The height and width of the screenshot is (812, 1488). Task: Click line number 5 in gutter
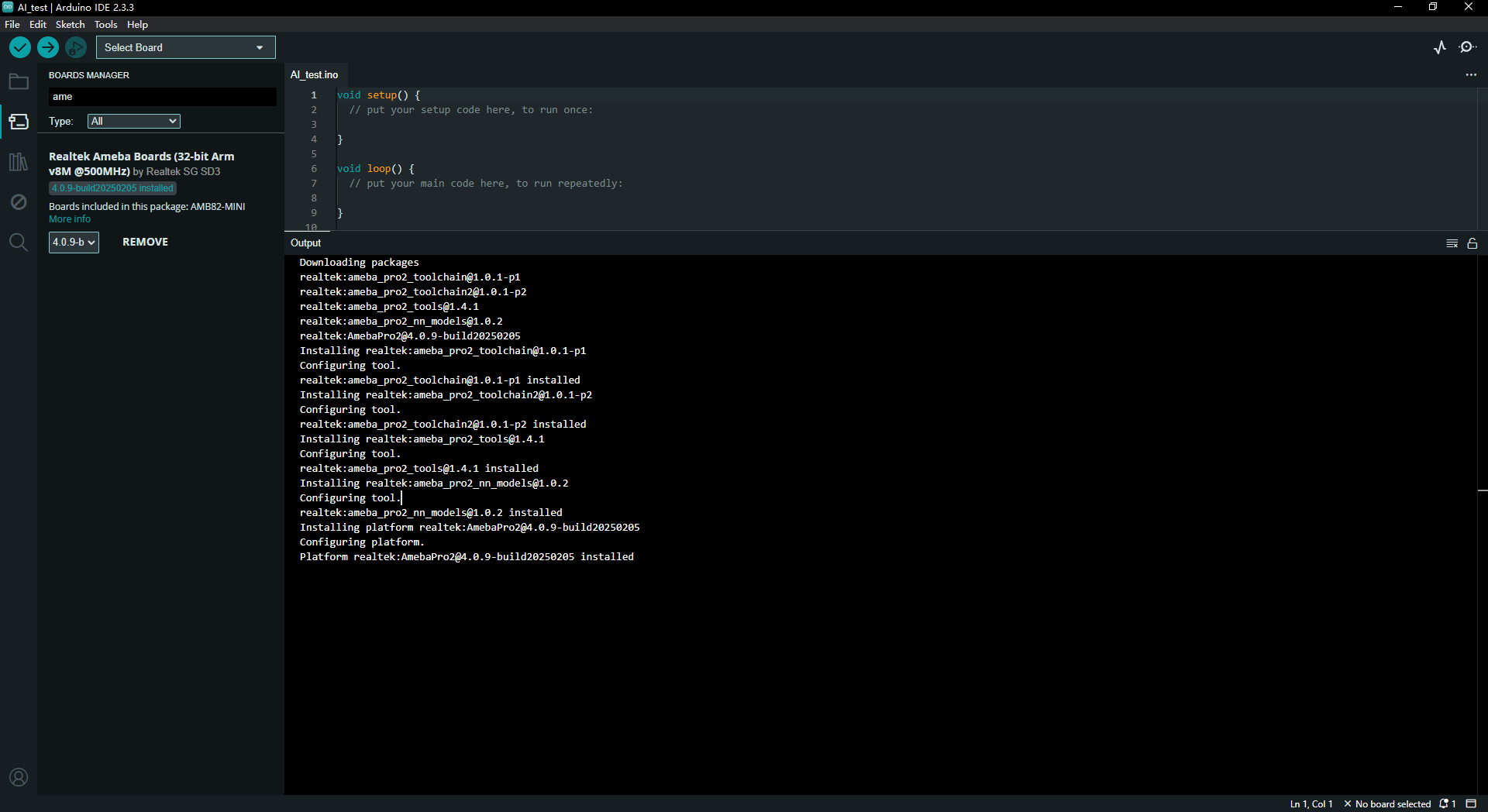pos(314,154)
